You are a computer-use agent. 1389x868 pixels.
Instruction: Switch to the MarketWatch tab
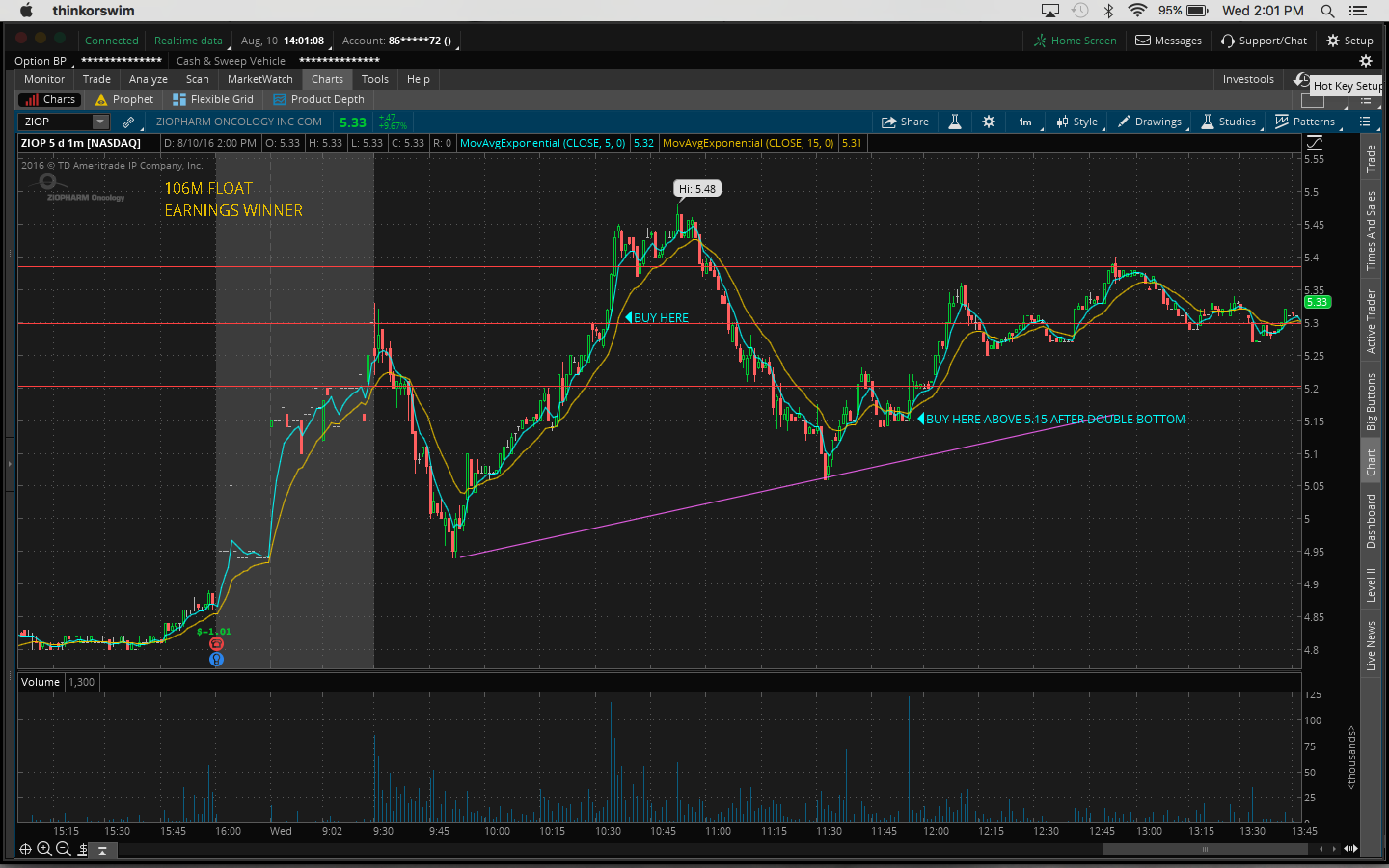pos(259,79)
